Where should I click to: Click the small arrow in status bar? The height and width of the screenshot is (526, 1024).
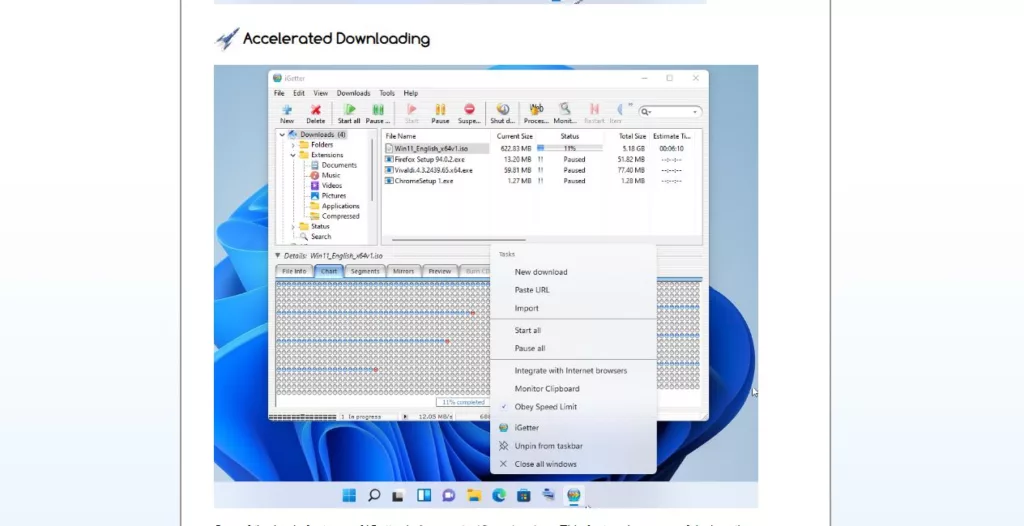pyautogui.click(x=405, y=416)
